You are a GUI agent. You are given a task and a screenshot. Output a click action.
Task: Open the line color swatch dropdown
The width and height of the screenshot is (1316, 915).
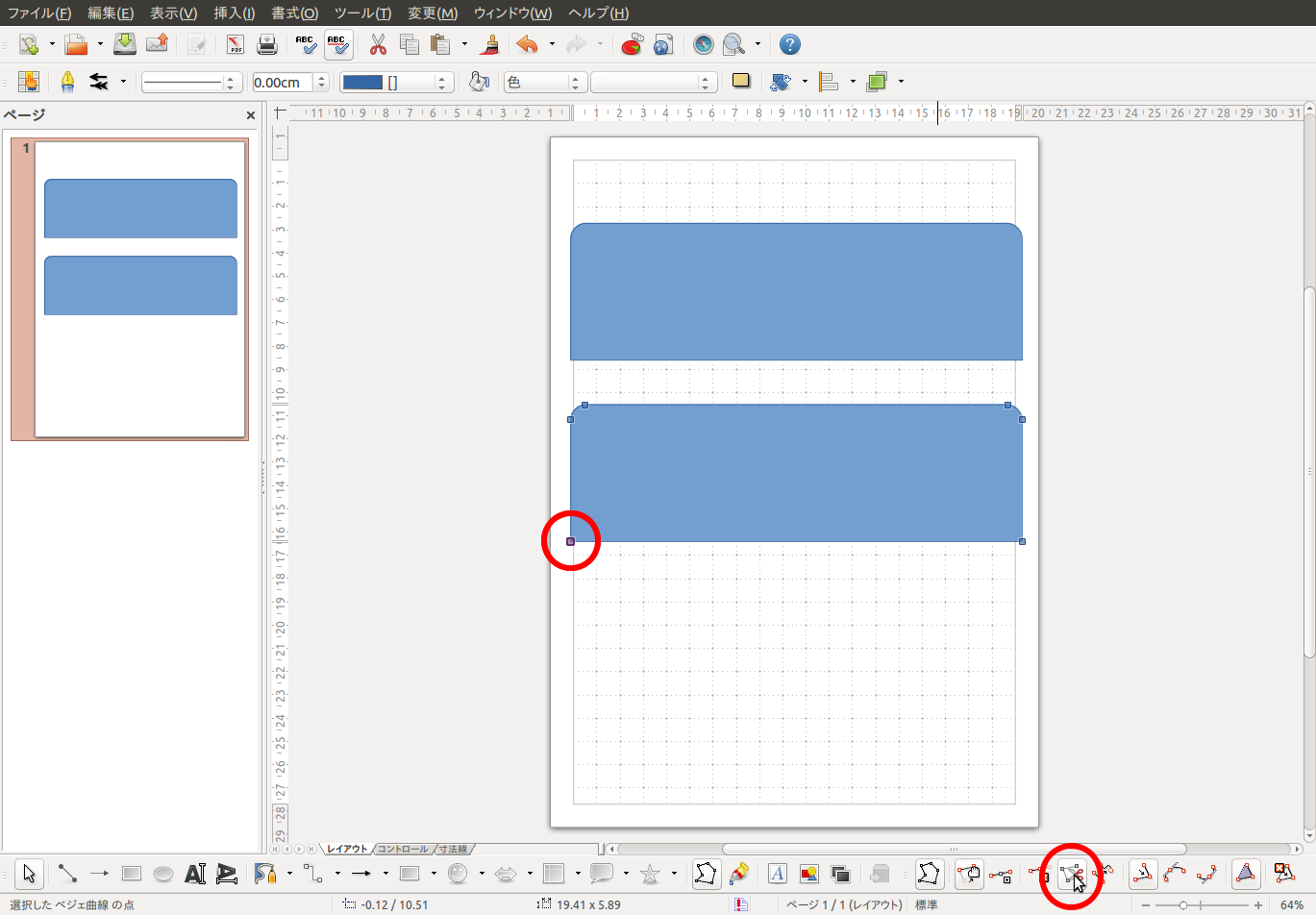[396, 83]
